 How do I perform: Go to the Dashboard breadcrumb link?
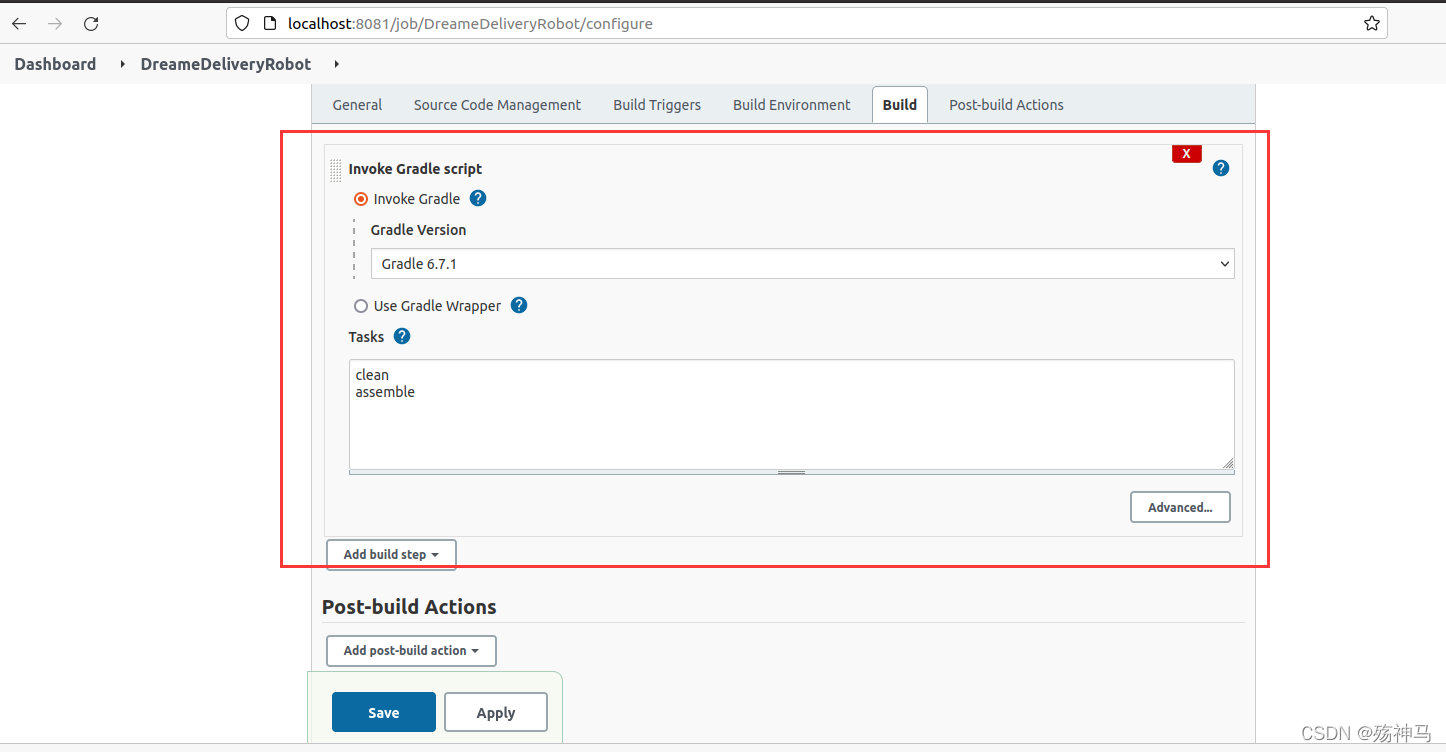tap(55, 64)
